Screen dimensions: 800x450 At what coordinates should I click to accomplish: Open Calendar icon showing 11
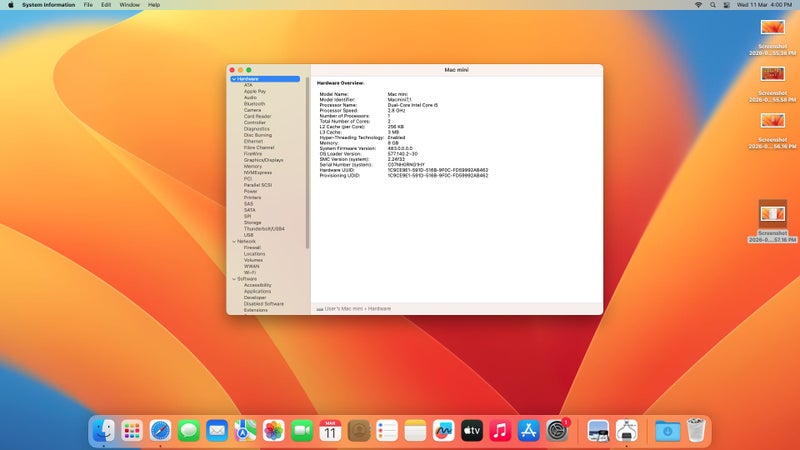coord(330,431)
